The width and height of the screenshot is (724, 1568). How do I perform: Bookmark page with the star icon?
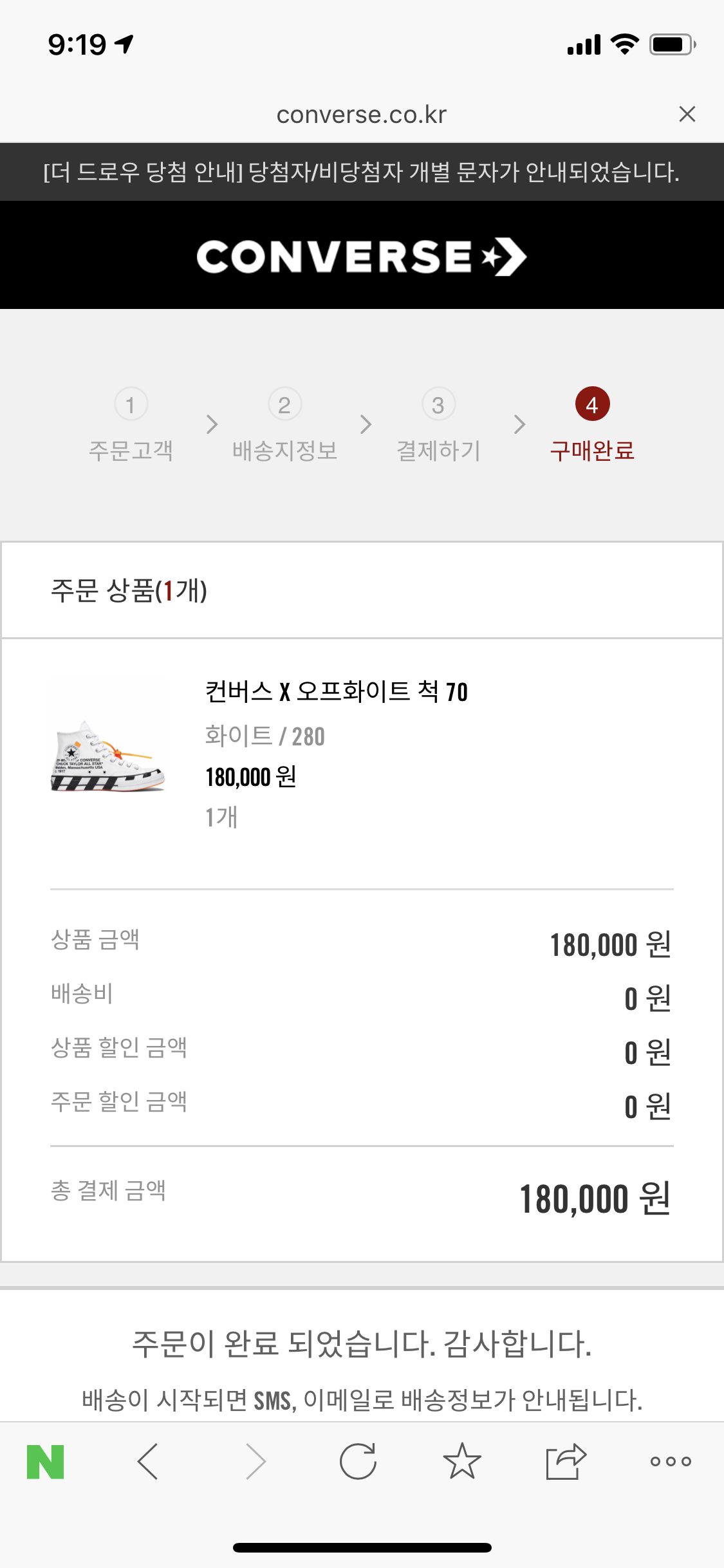(x=462, y=1461)
